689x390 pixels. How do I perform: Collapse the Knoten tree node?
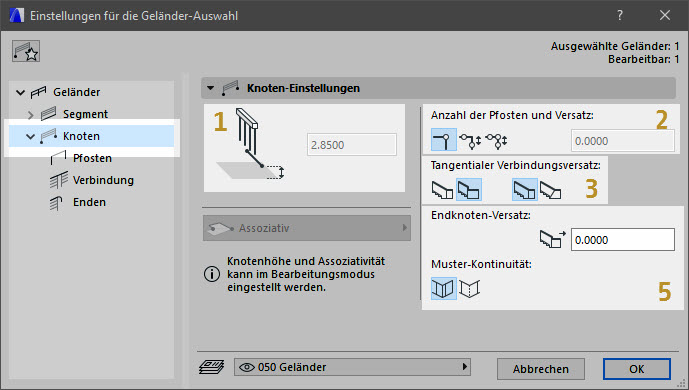click(30, 137)
